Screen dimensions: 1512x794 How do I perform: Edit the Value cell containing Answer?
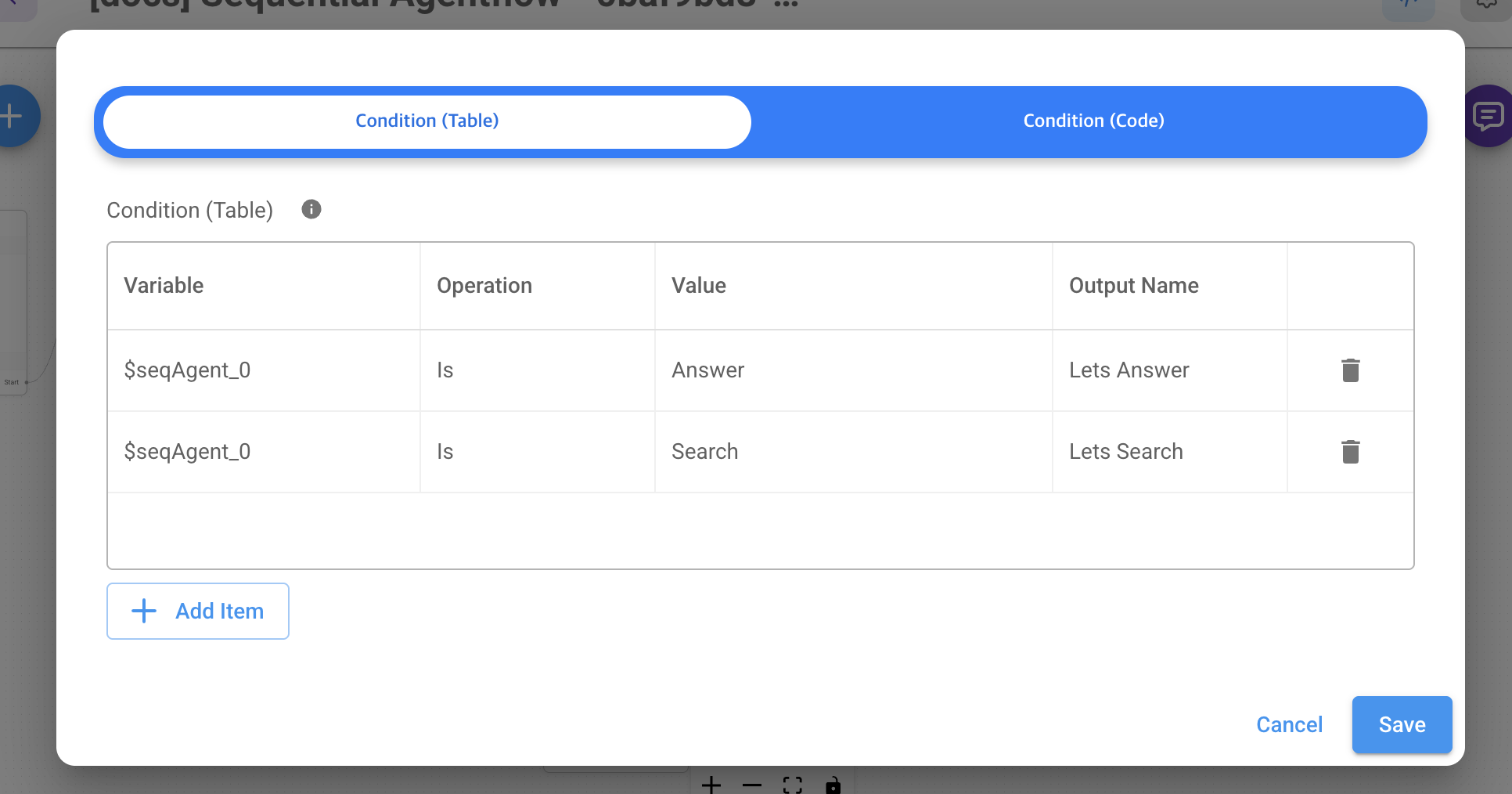point(853,370)
